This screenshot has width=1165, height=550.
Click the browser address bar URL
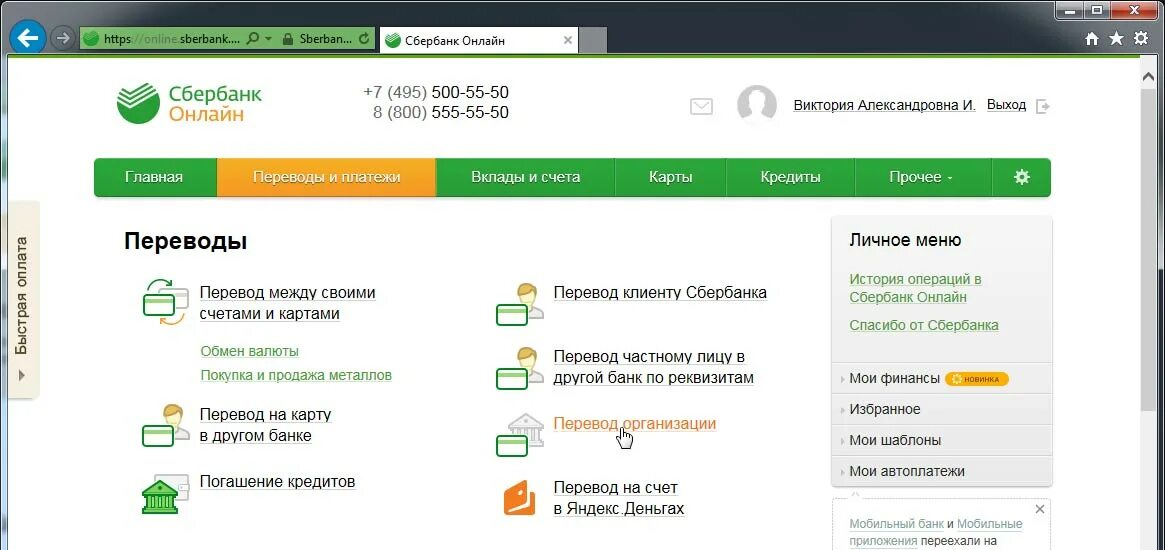tap(172, 39)
